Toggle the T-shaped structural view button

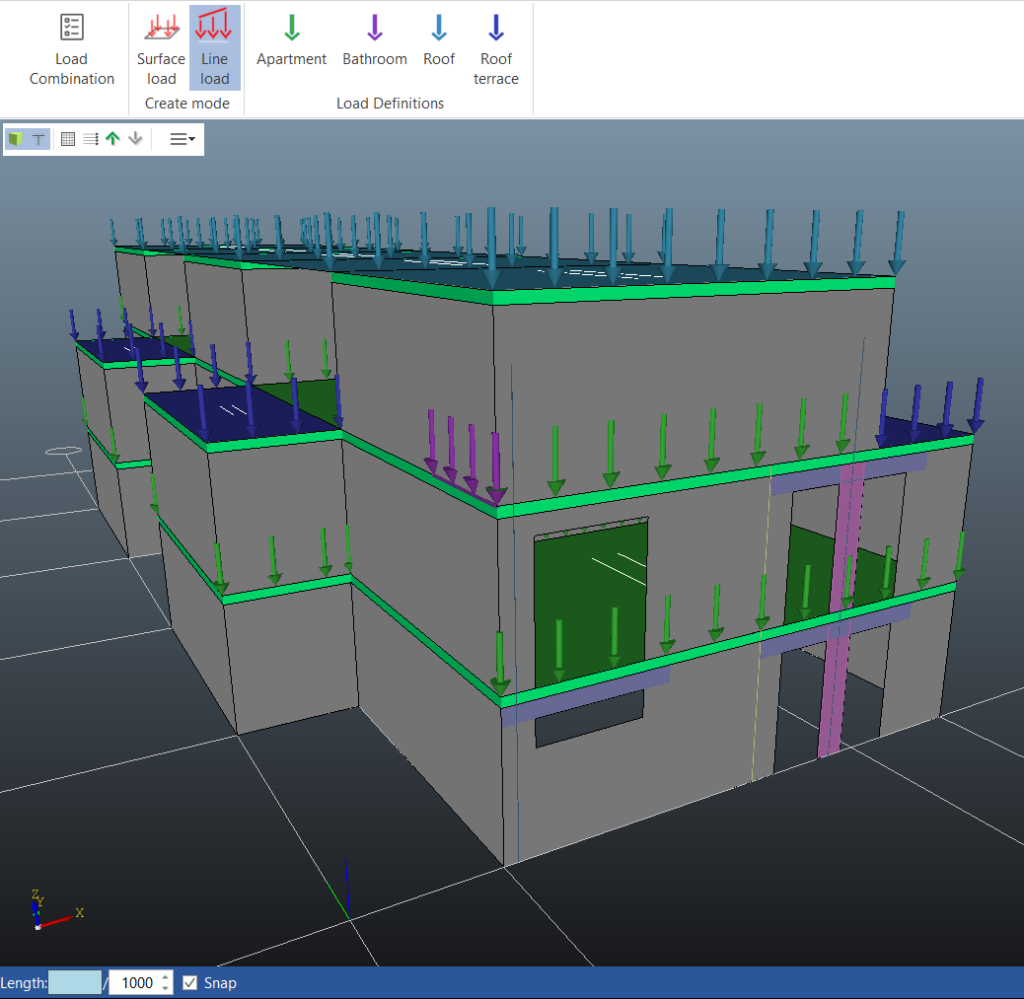[38, 140]
